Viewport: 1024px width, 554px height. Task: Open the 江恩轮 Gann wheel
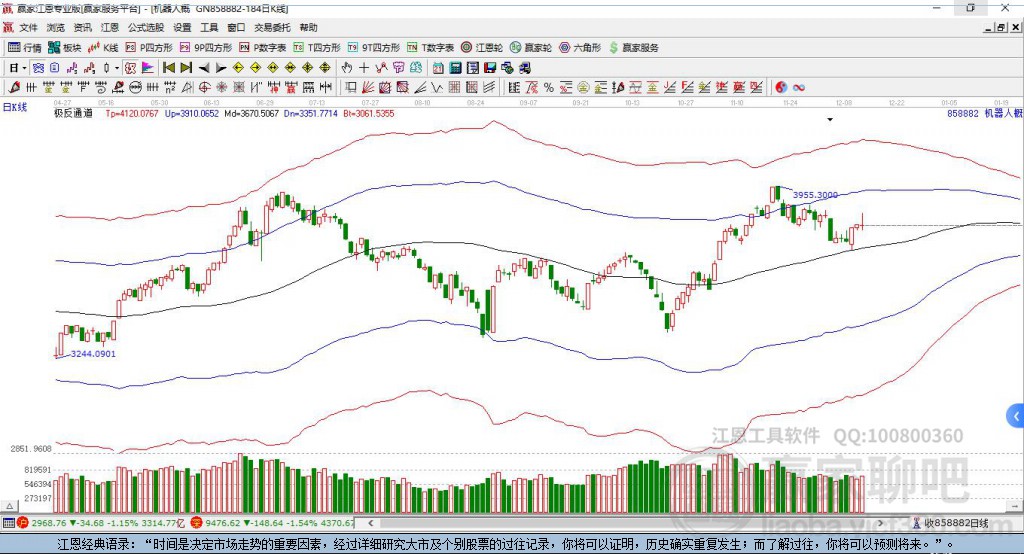point(482,48)
